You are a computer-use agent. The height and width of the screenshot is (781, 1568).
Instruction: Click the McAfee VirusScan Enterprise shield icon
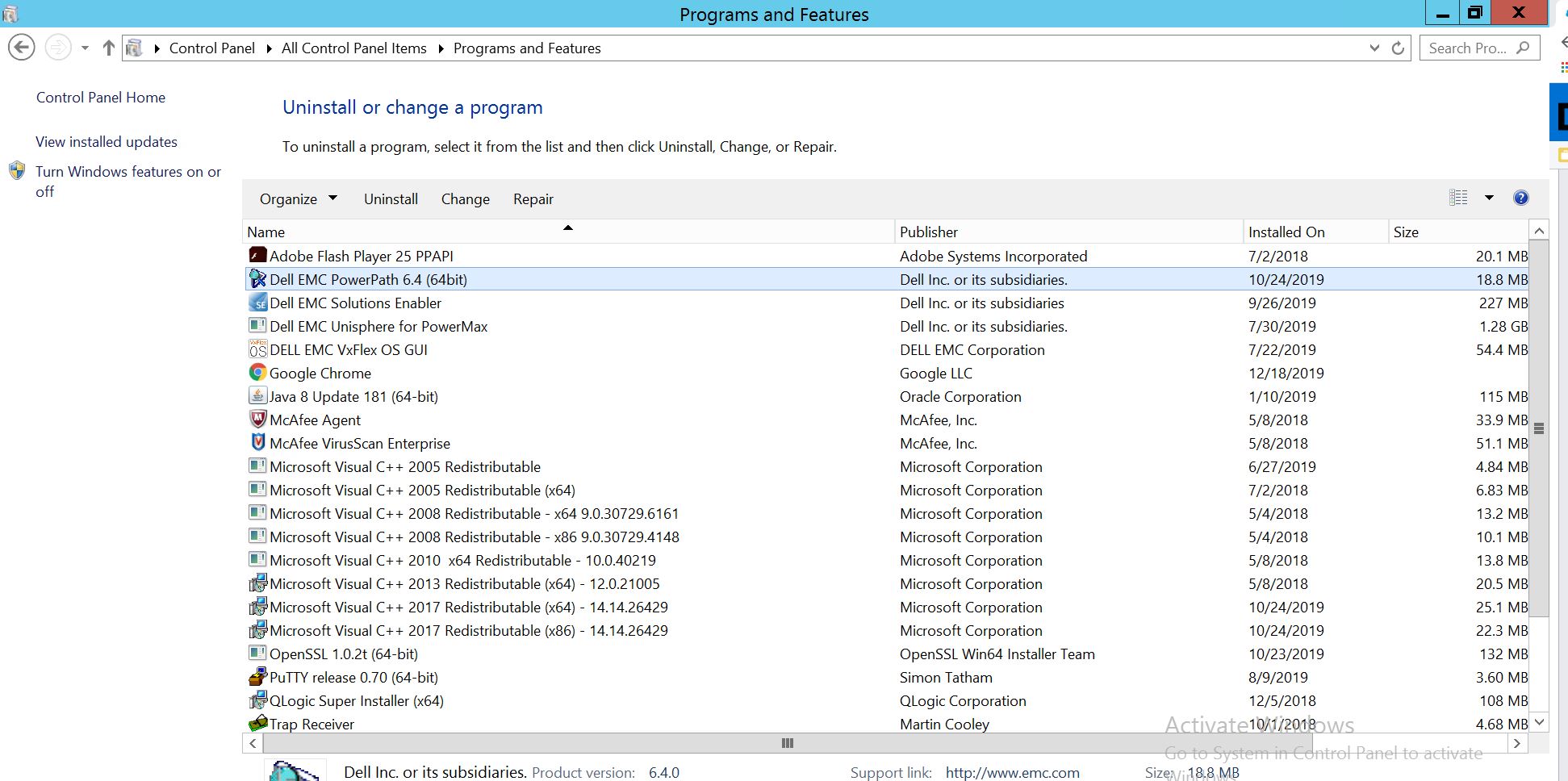[257, 442]
